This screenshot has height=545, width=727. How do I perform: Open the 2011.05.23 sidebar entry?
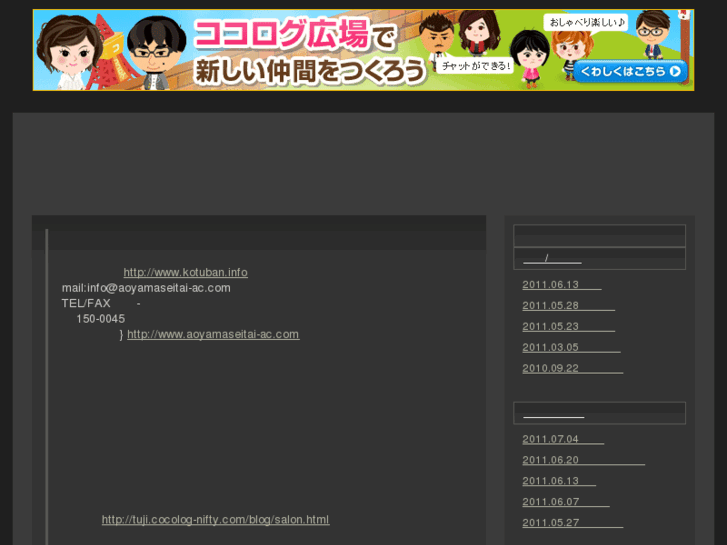[x=568, y=327]
